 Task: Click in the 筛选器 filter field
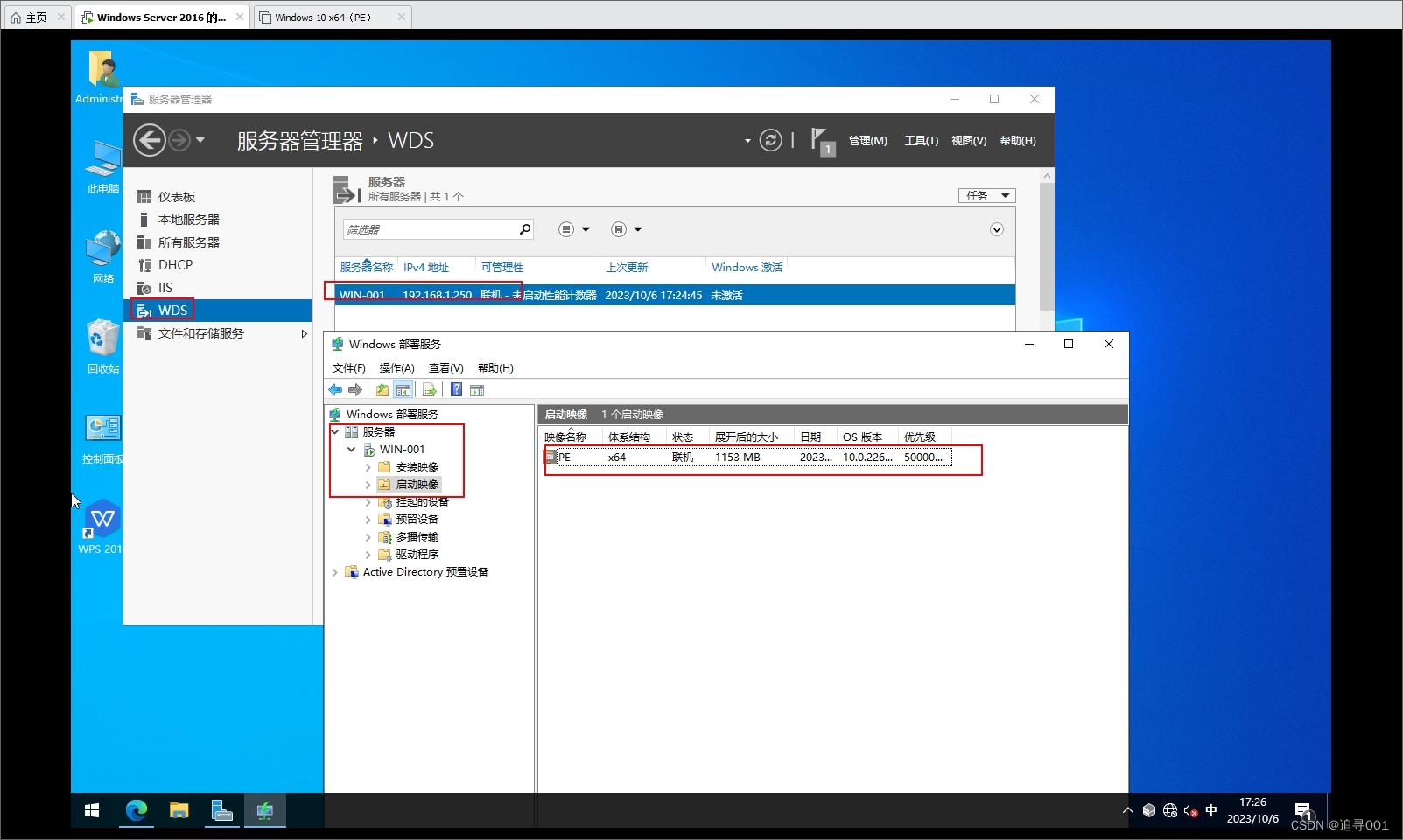[x=429, y=229]
